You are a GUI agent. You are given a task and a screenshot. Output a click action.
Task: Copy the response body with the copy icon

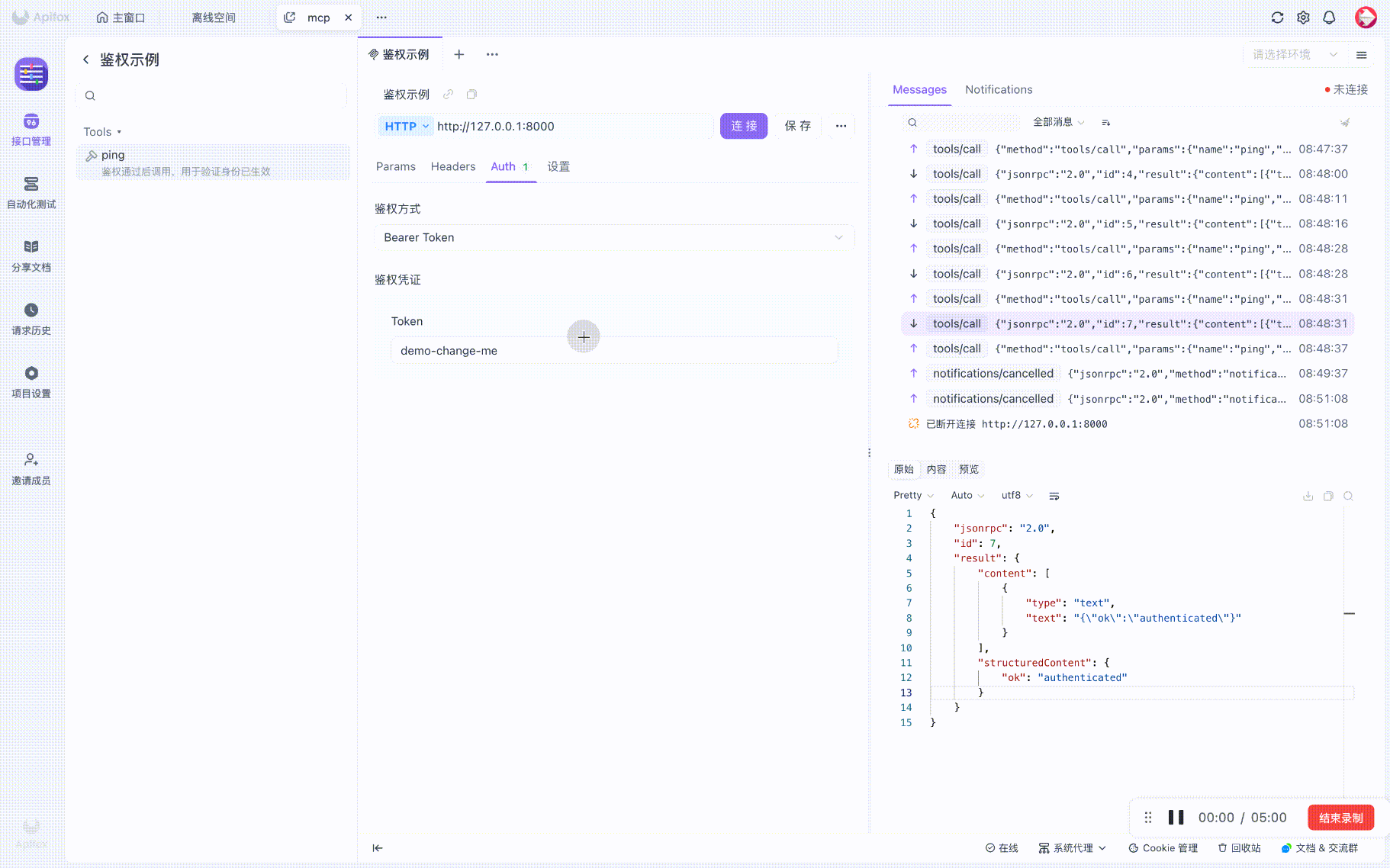point(1328,496)
